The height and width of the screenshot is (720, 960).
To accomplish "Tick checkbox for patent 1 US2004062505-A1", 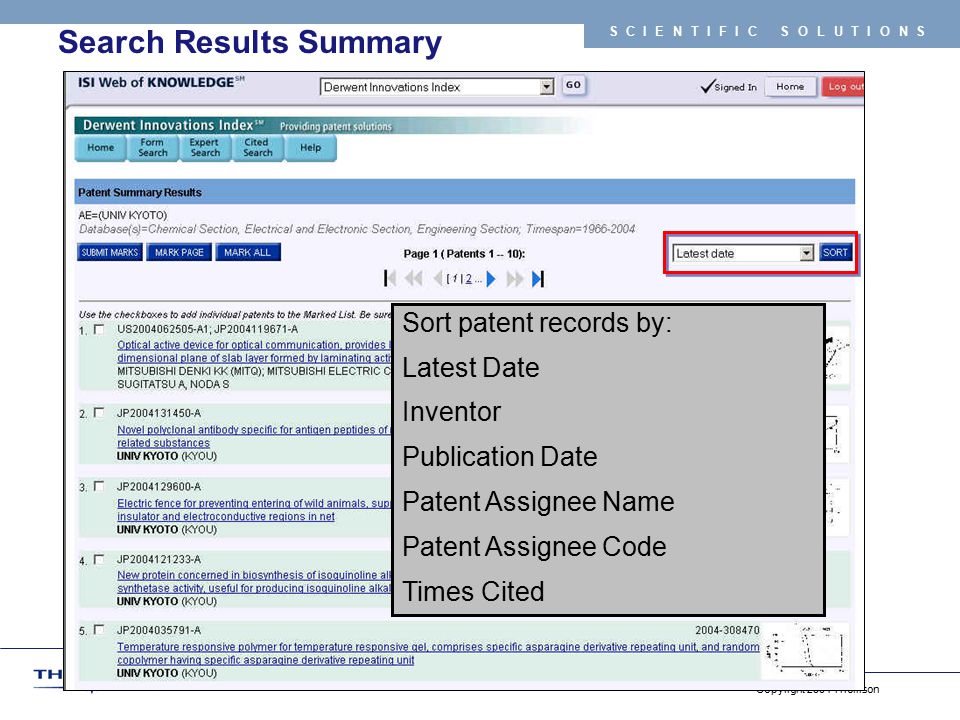I will (x=99, y=329).
